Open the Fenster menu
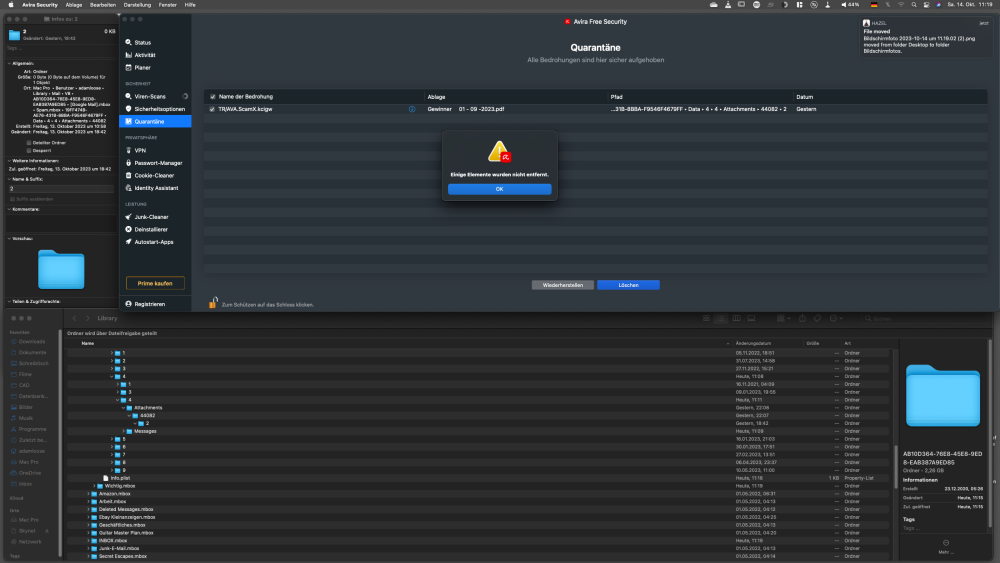This screenshot has width=1000, height=563. click(x=168, y=4)
